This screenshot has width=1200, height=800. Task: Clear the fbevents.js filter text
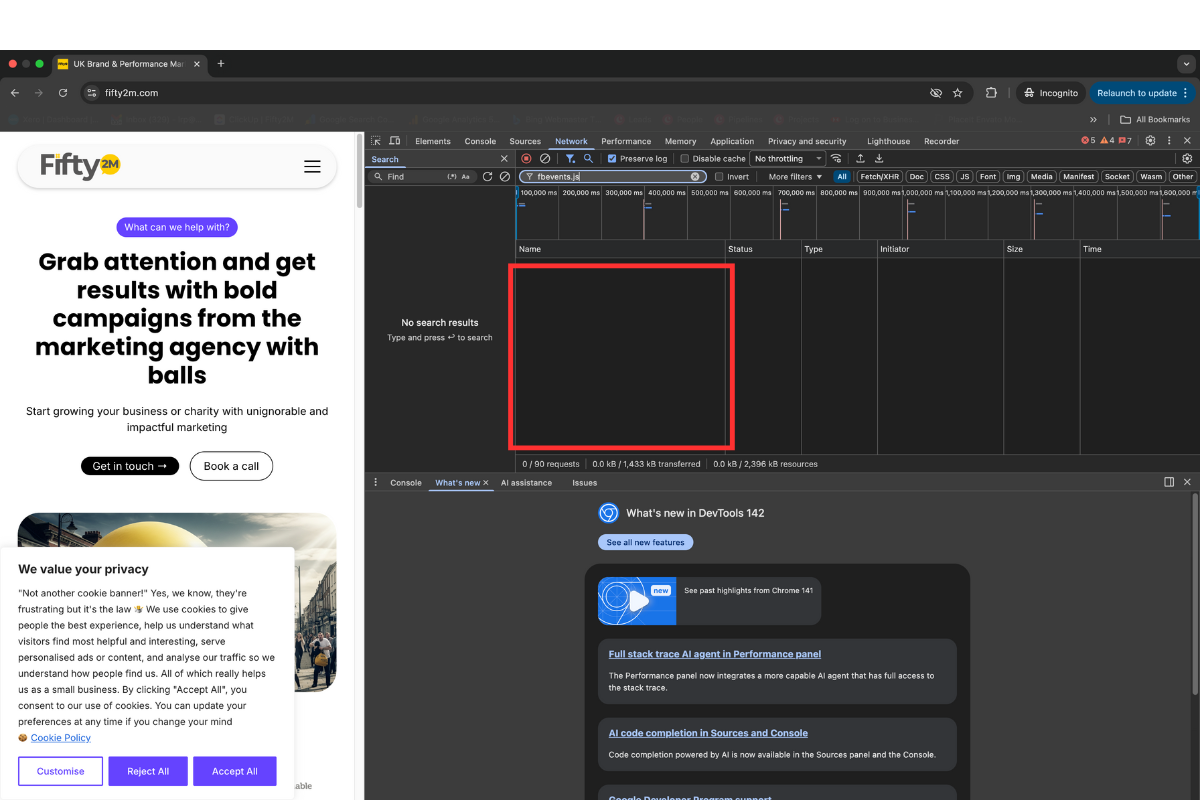pyautogui.click(x=695, y=176)
